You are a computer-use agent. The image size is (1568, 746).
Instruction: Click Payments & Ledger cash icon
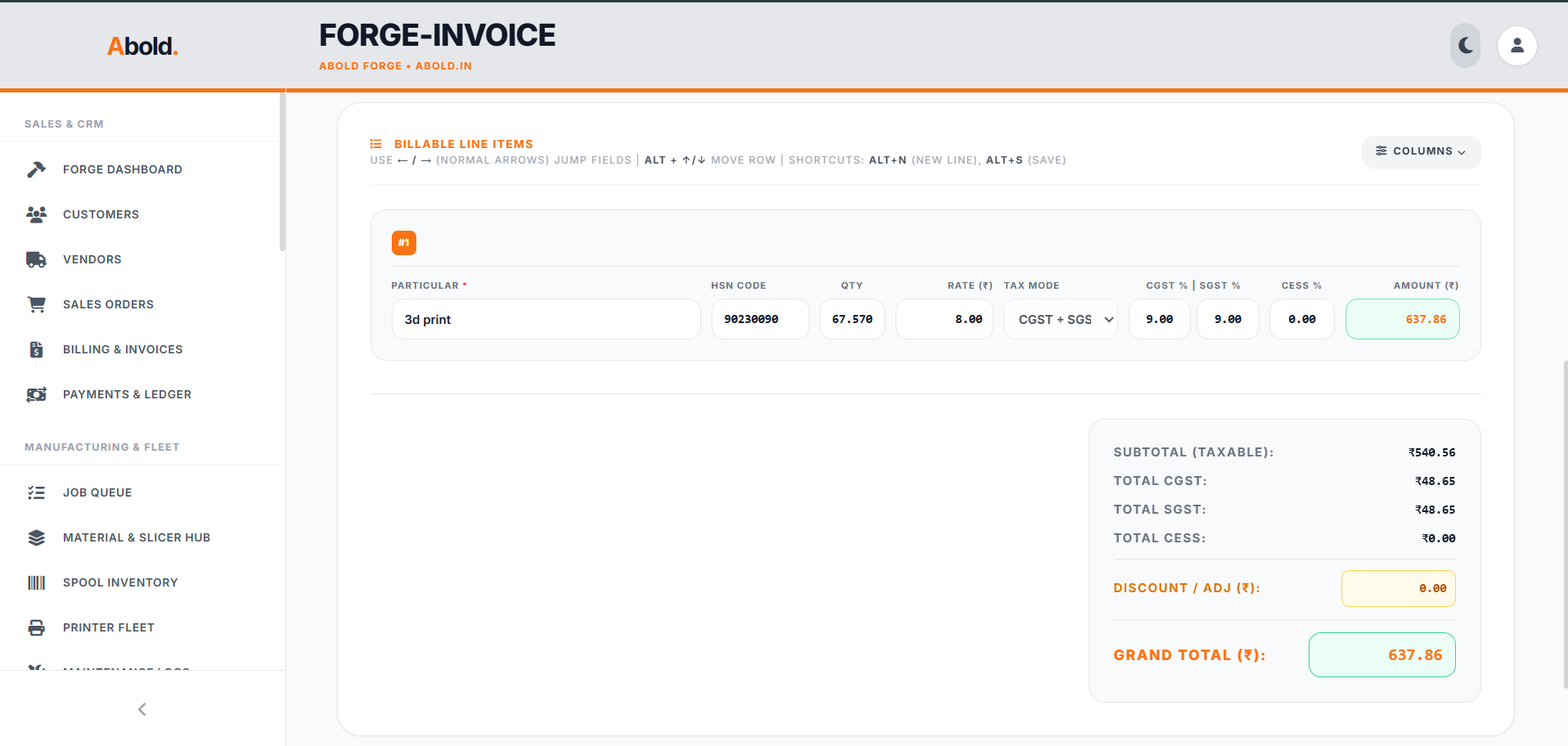[x=36, y=394]
